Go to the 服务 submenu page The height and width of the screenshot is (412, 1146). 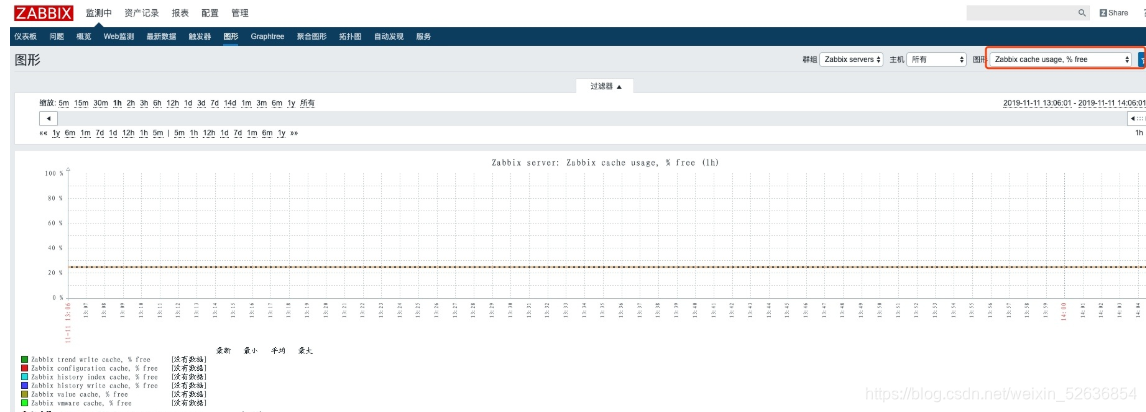(x=424, y=37)
